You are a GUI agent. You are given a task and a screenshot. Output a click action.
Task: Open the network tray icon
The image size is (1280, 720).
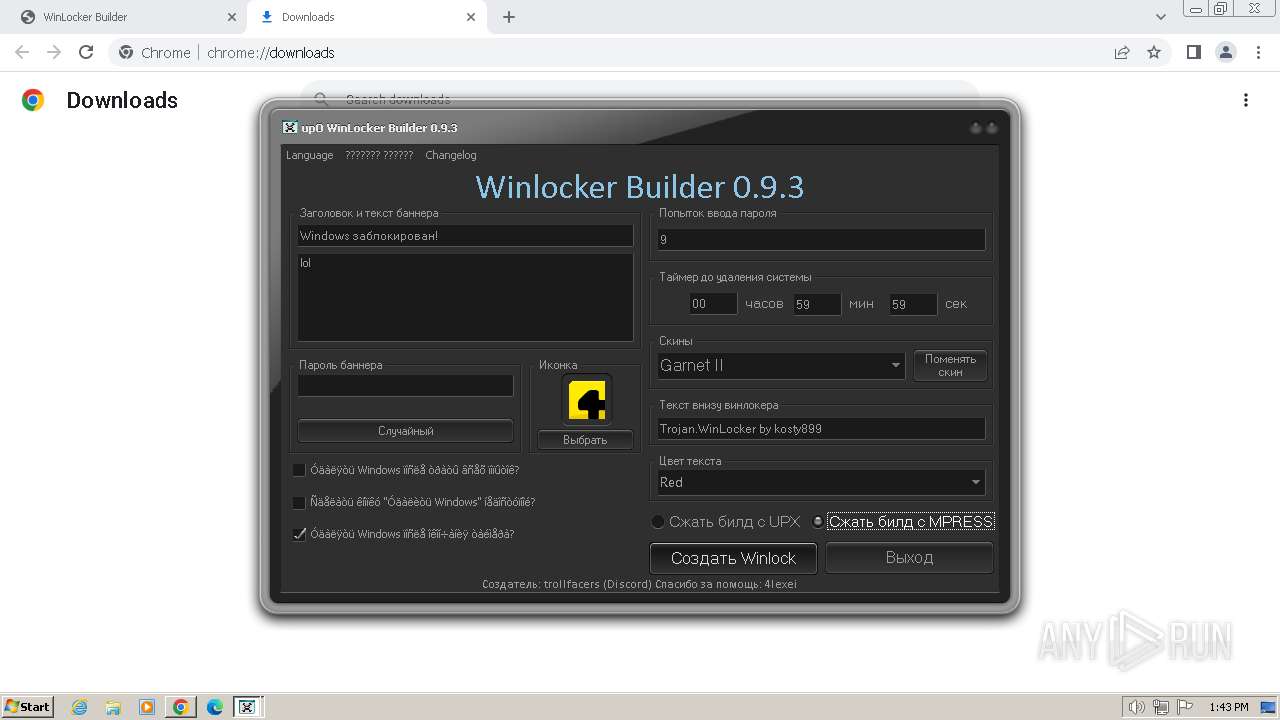pos(1161,707)
